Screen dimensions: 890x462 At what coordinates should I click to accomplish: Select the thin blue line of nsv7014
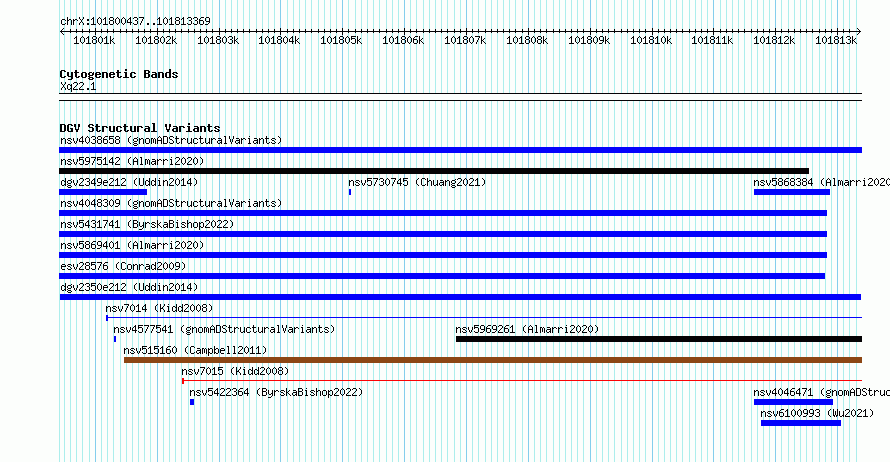coord(484,318)
